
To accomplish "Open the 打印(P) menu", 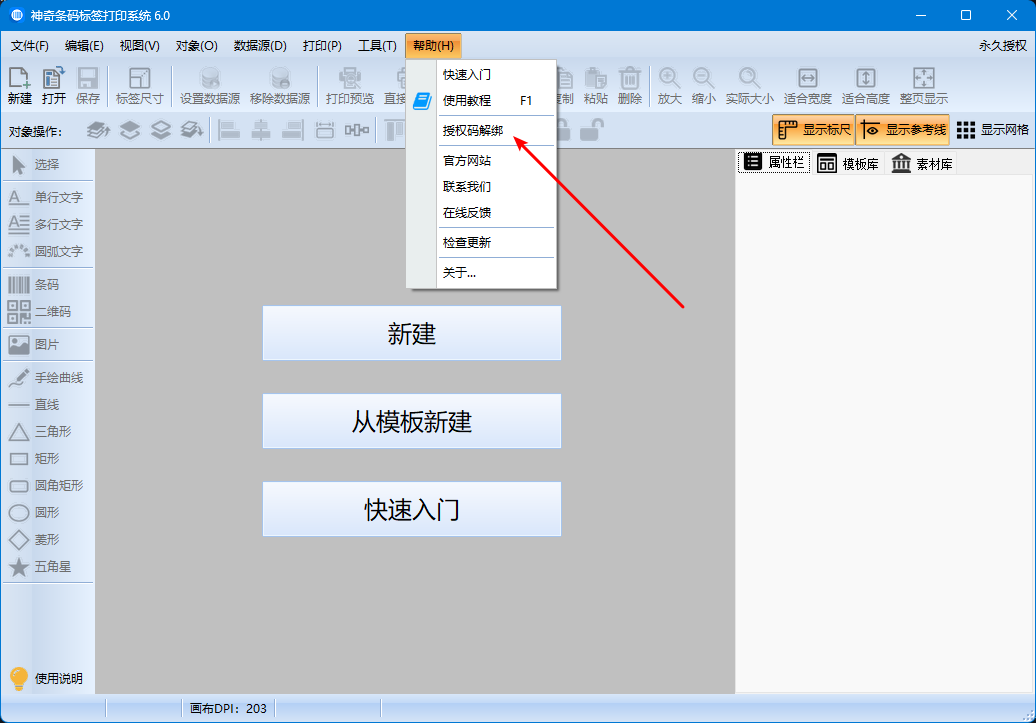I will [x=322, y=46].
